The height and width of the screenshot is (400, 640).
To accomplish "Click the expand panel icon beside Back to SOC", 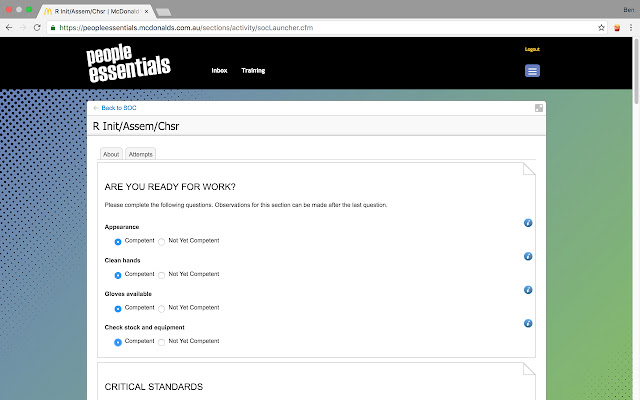I will 539,108.
